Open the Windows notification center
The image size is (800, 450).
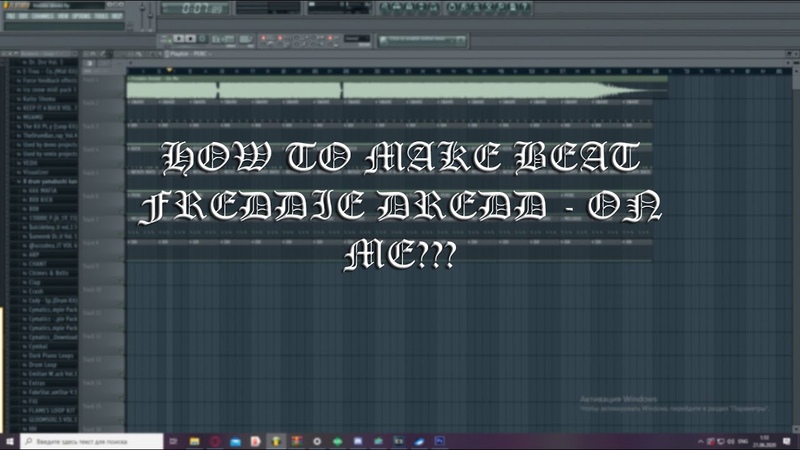tap(787, 441)
